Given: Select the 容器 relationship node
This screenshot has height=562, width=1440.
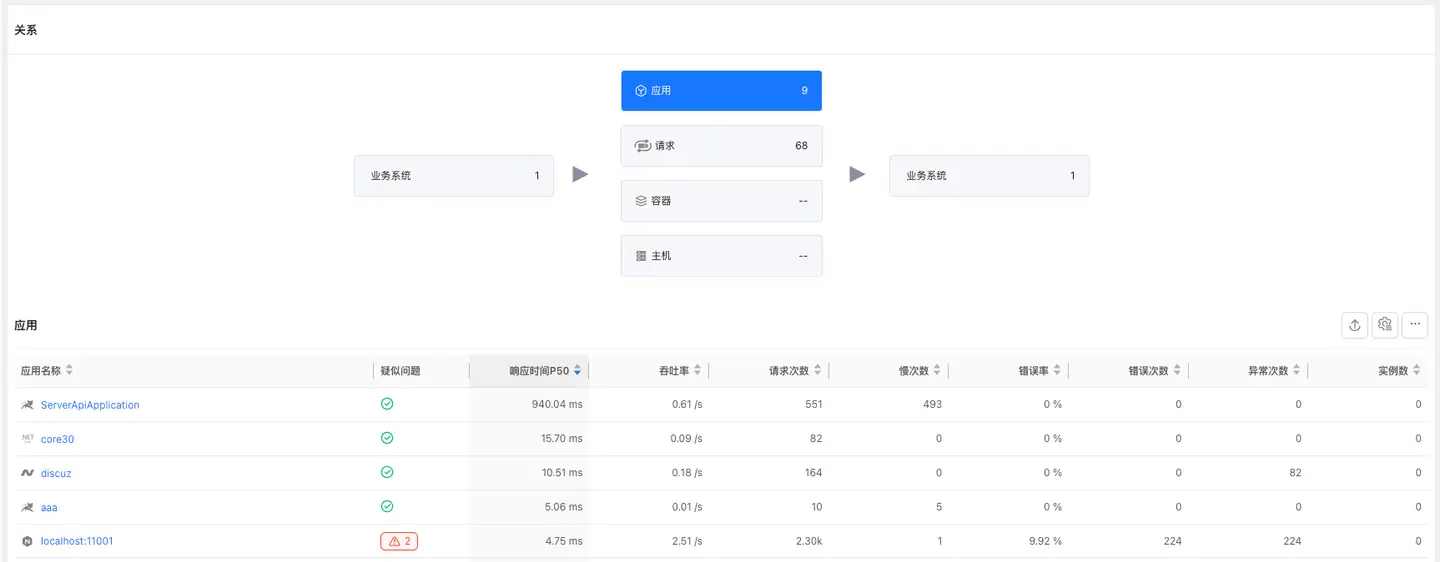Looking at the screenshot, I should [x=721, y=201].
